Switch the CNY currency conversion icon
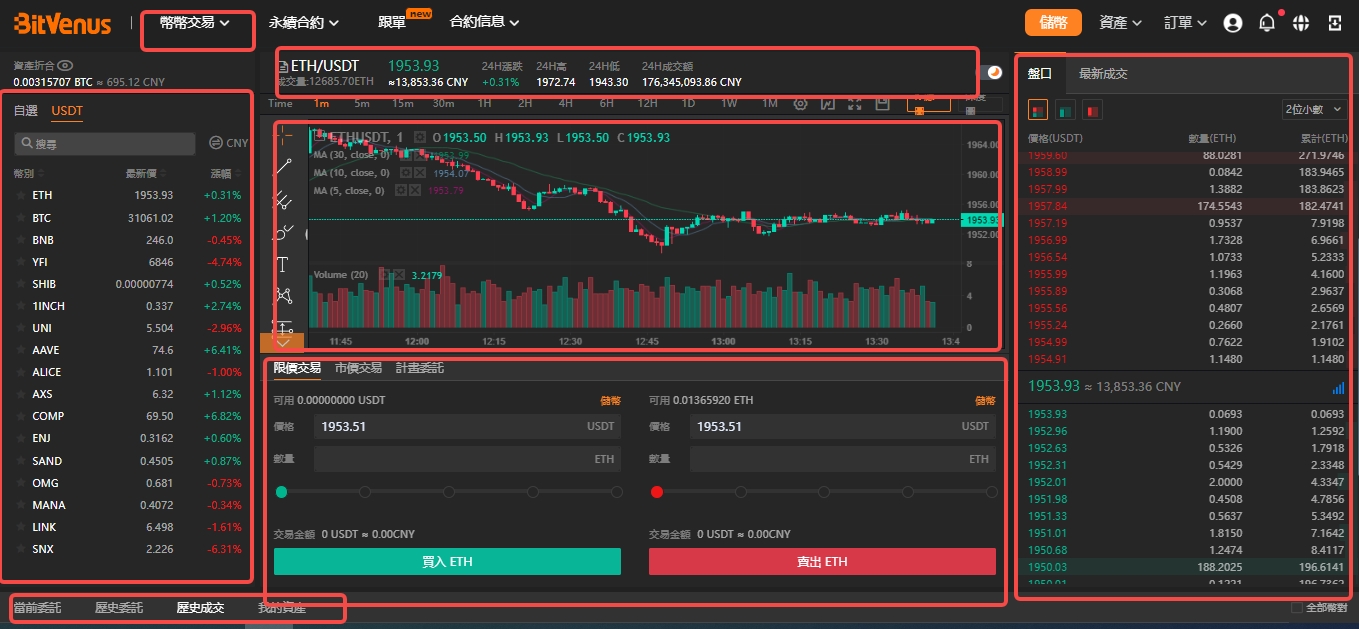 click(216, 143)
